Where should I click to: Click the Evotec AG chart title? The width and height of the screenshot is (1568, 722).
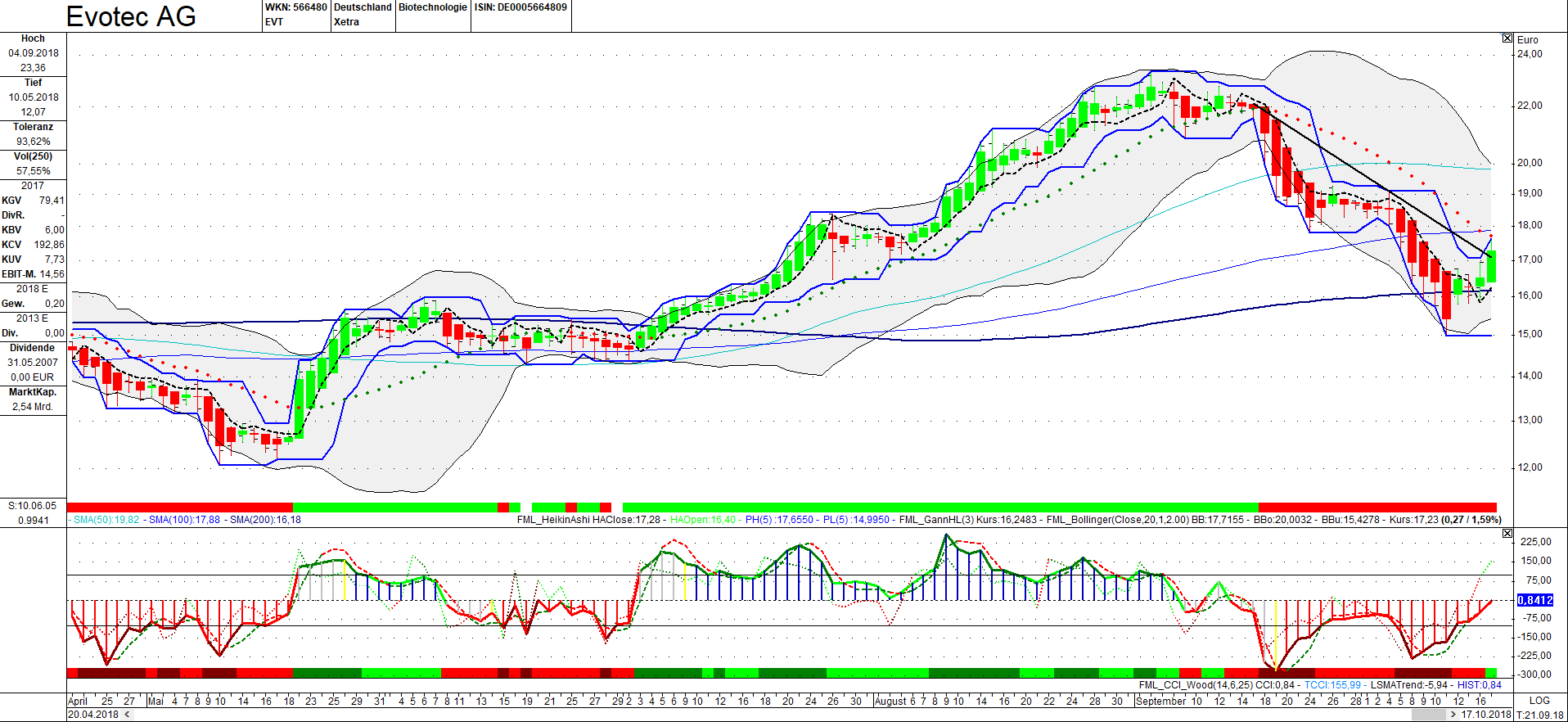131,16
